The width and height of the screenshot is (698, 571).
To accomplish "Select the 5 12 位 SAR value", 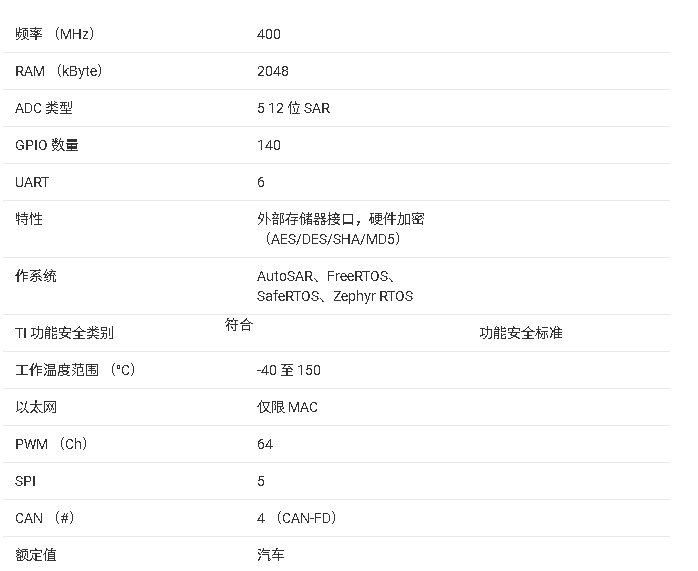I will coord(293,108).
